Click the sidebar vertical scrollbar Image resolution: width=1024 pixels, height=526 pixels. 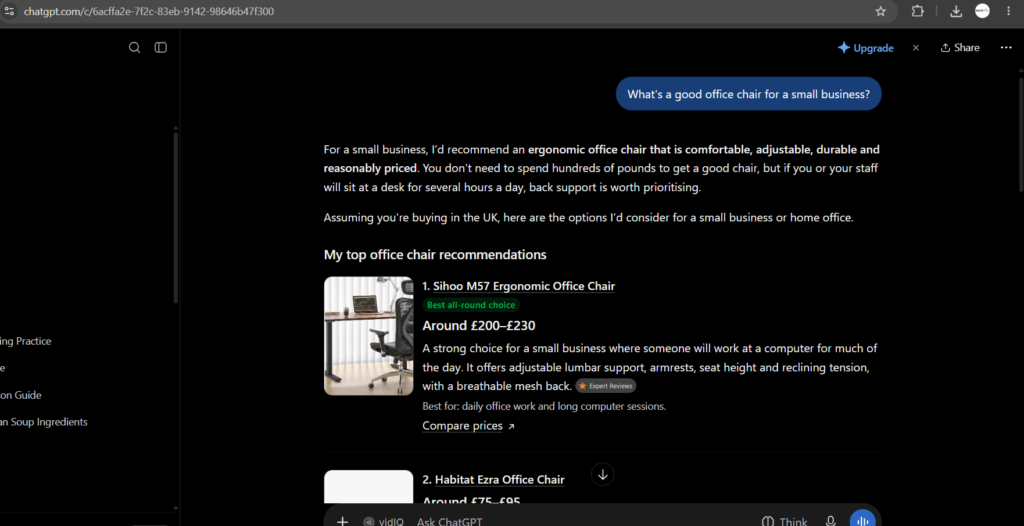(175, 217)
